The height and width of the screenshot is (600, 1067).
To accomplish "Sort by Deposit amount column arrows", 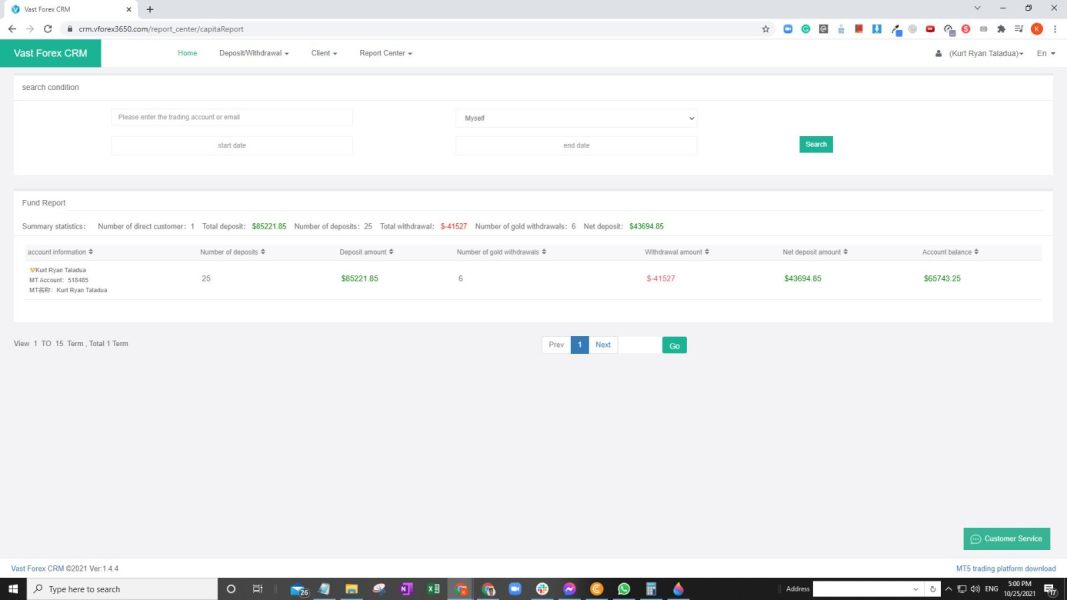I will [391, 252].
